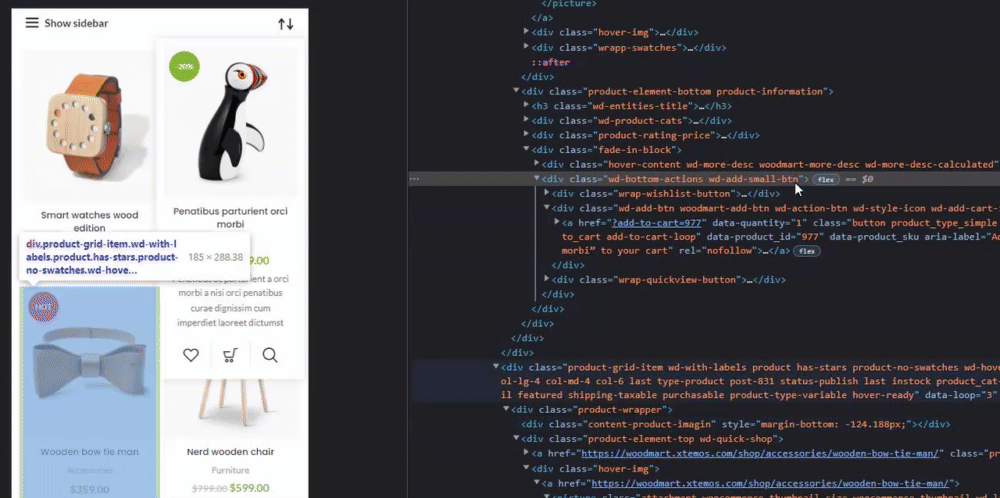The width and height of the screenshot is (1000, 498).
Task: Expand the wrap-wishlist-button div
Action: pos(547,193)
